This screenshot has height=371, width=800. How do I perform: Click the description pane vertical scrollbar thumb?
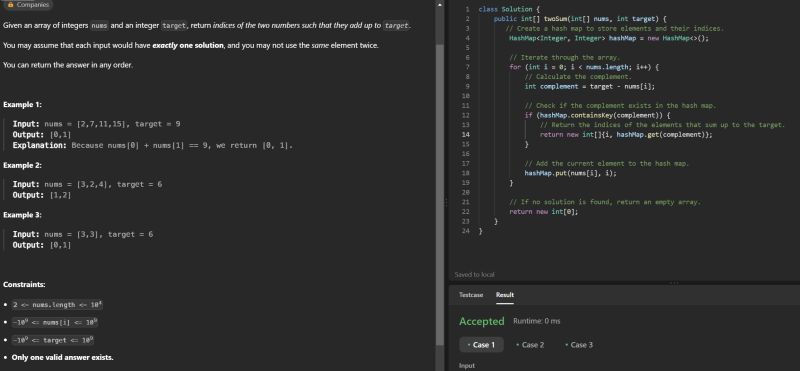pyautogui.click(x=440, y=194)
